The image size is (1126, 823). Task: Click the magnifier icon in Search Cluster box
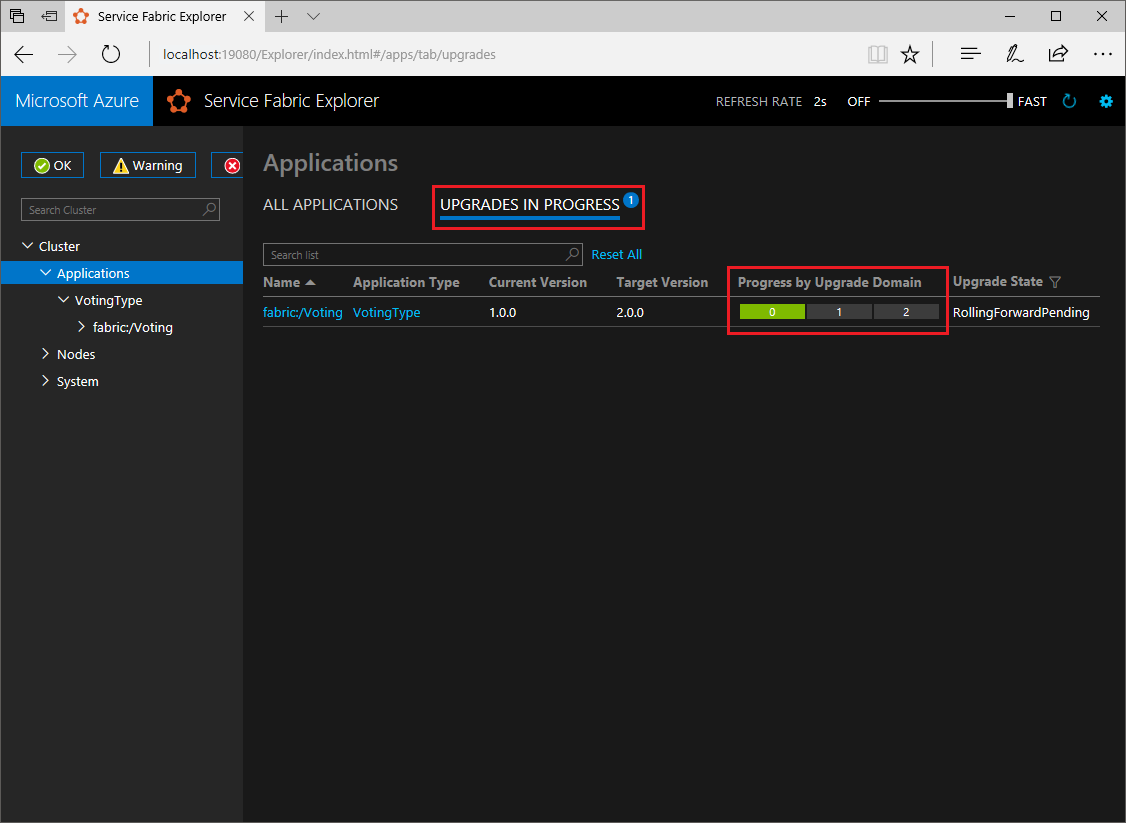pyautogui.click(x=207, y=209)
